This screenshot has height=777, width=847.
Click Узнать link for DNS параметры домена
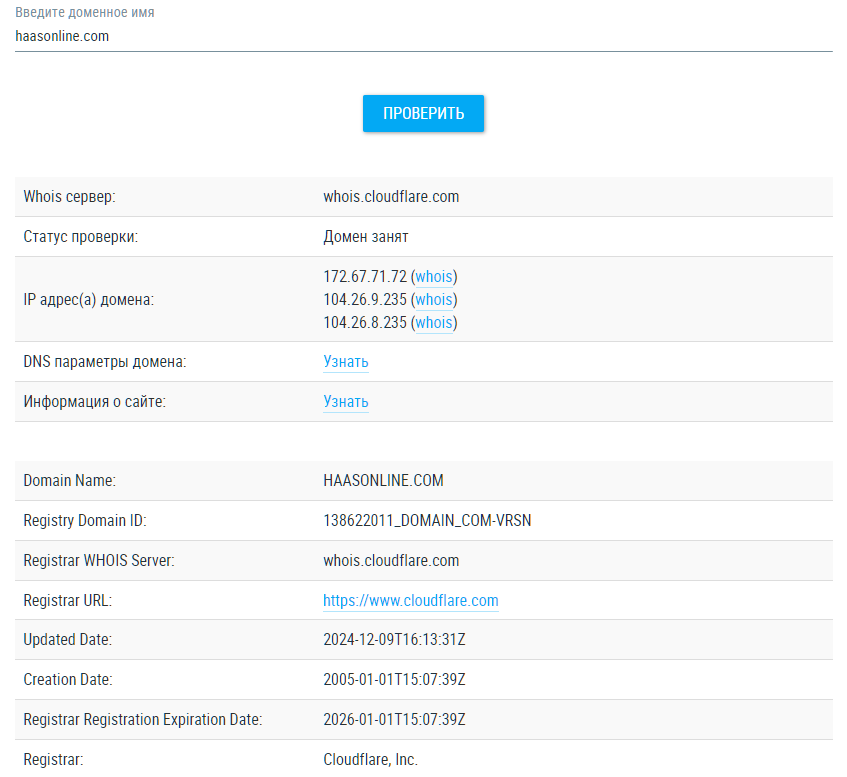point(346,361)
